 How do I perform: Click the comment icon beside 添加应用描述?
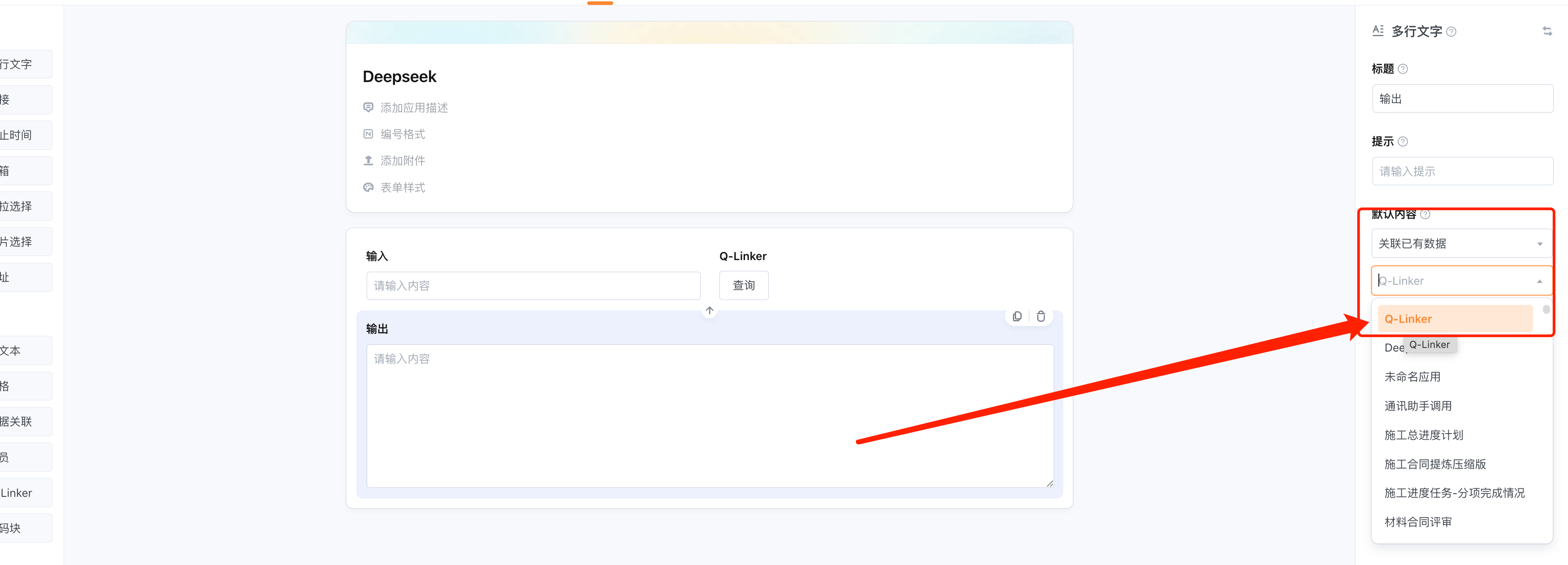click(368, 107)
